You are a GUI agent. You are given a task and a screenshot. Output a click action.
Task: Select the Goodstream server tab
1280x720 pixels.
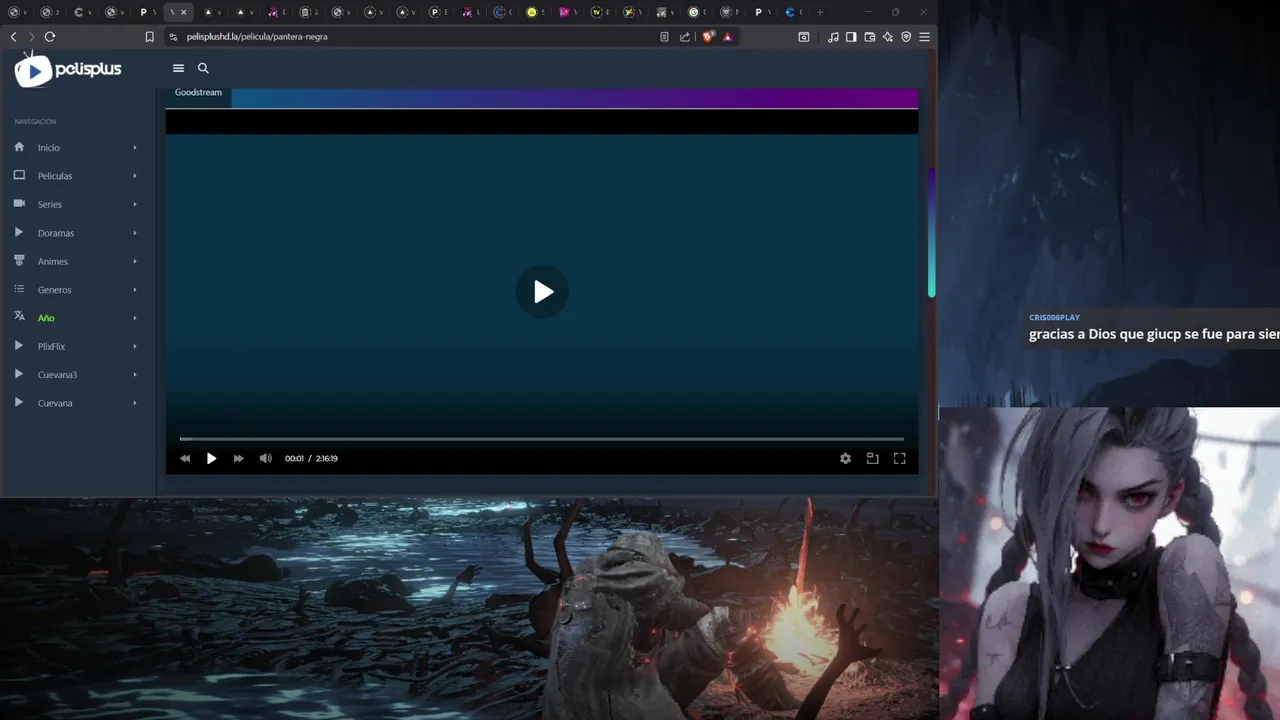[198, 93]
